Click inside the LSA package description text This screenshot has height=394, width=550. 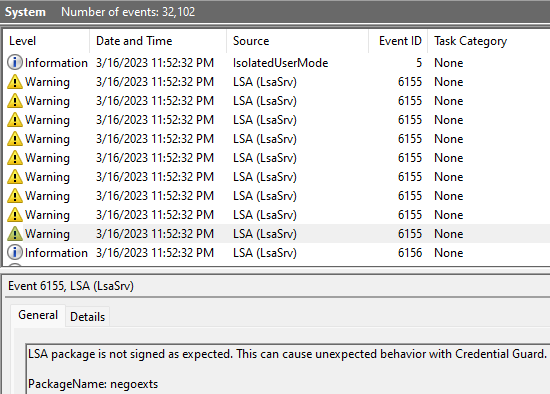[287, 354]
